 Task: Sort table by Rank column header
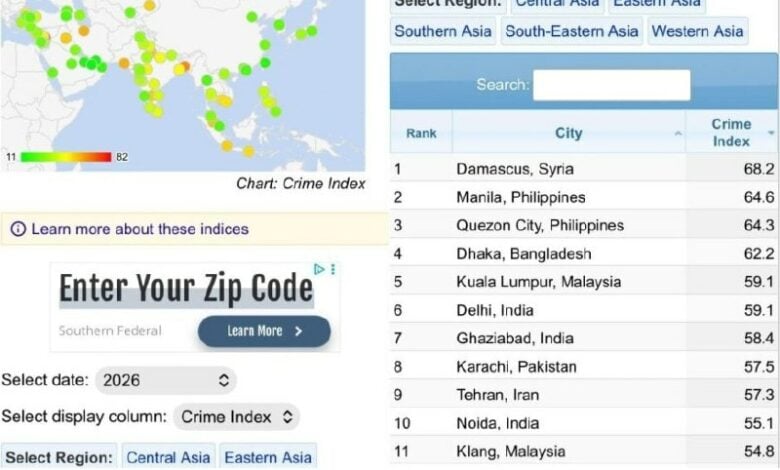pos(421,133)
